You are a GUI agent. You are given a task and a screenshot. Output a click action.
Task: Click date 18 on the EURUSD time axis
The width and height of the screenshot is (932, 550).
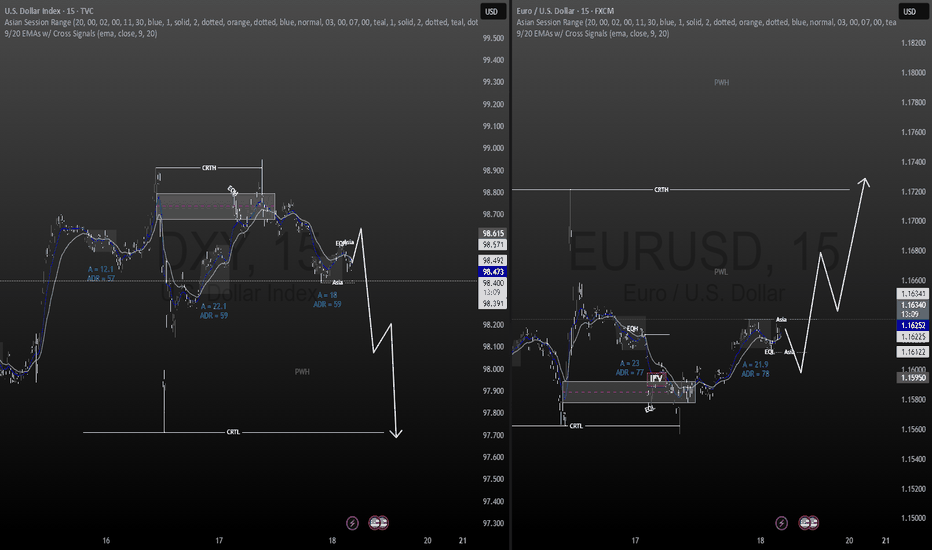[760, 540]
